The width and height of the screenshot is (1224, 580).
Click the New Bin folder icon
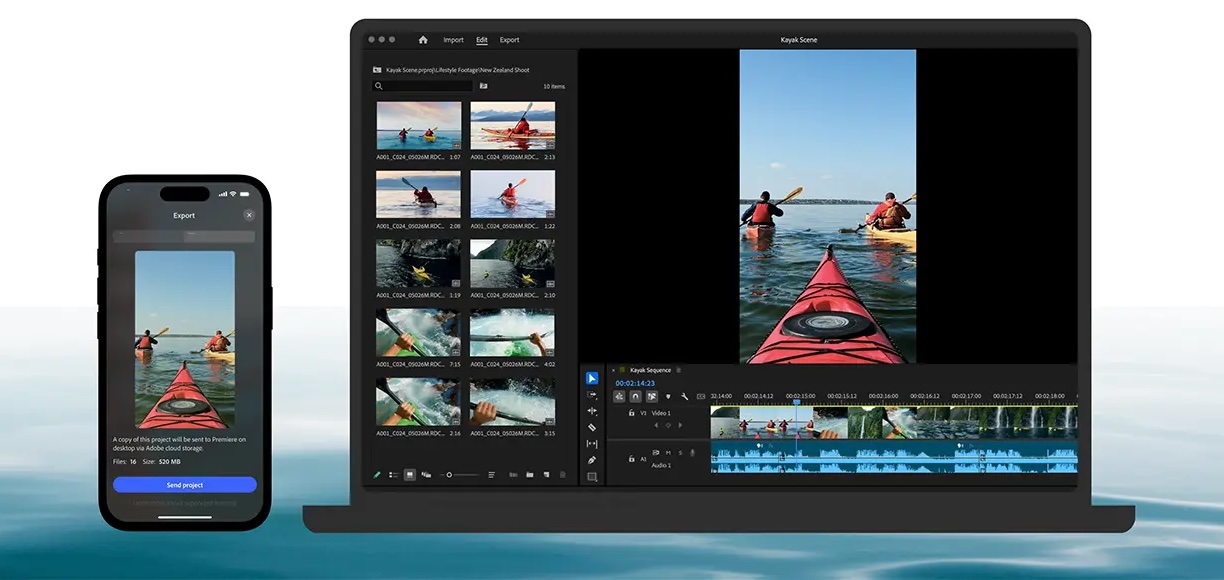pyautogui.click(x=530, y=475)
